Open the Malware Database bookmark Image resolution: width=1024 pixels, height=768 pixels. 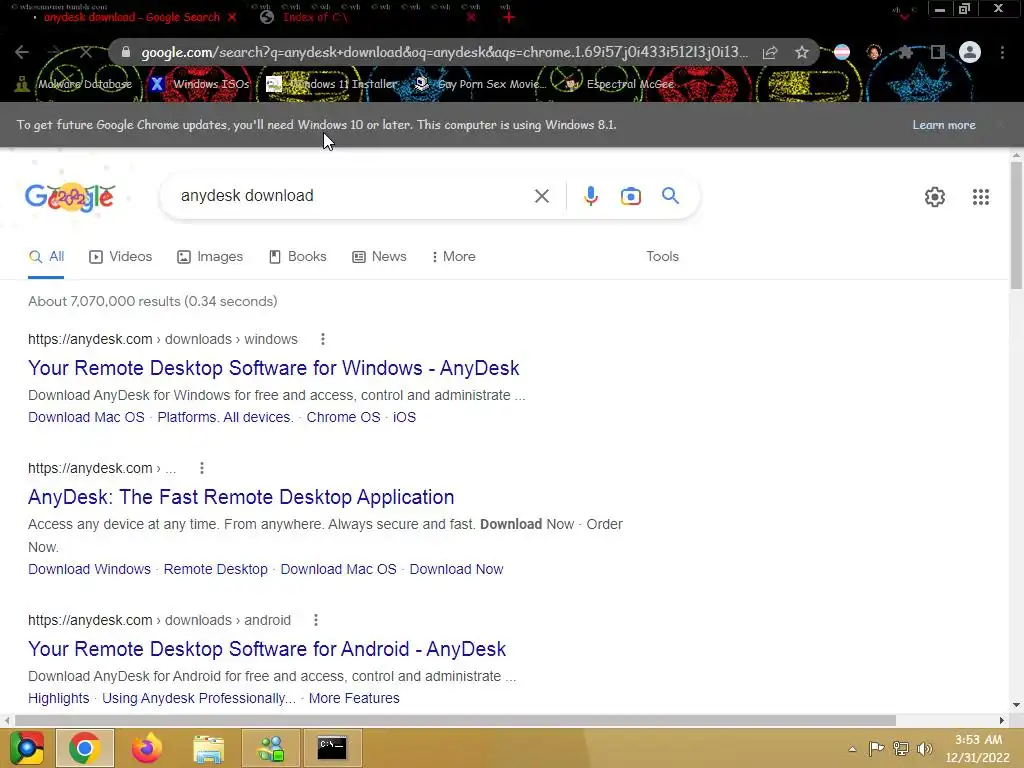coord(74,84)
